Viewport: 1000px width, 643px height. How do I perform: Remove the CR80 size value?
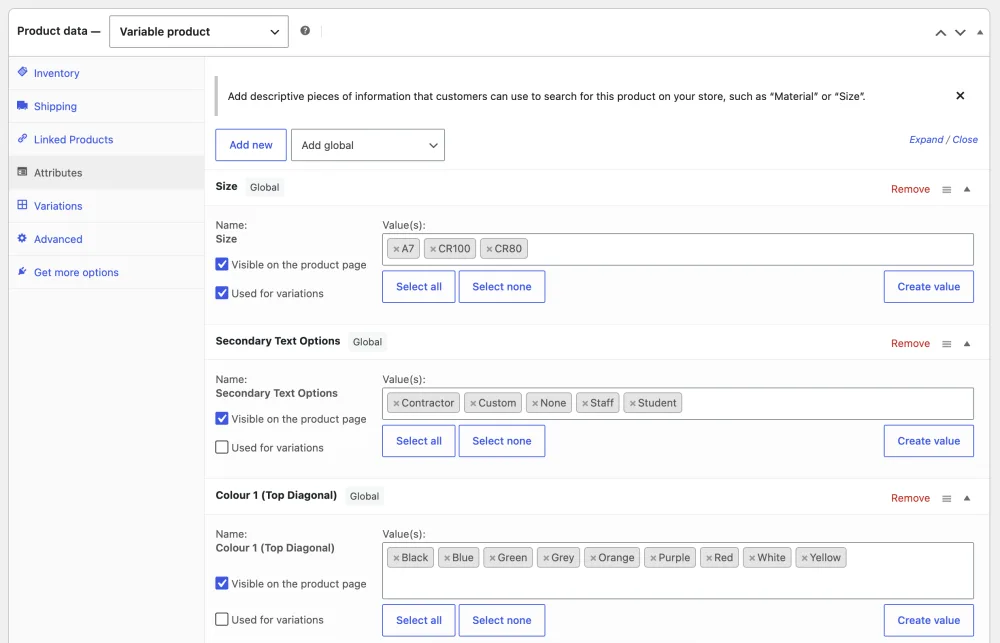[489, 249]
